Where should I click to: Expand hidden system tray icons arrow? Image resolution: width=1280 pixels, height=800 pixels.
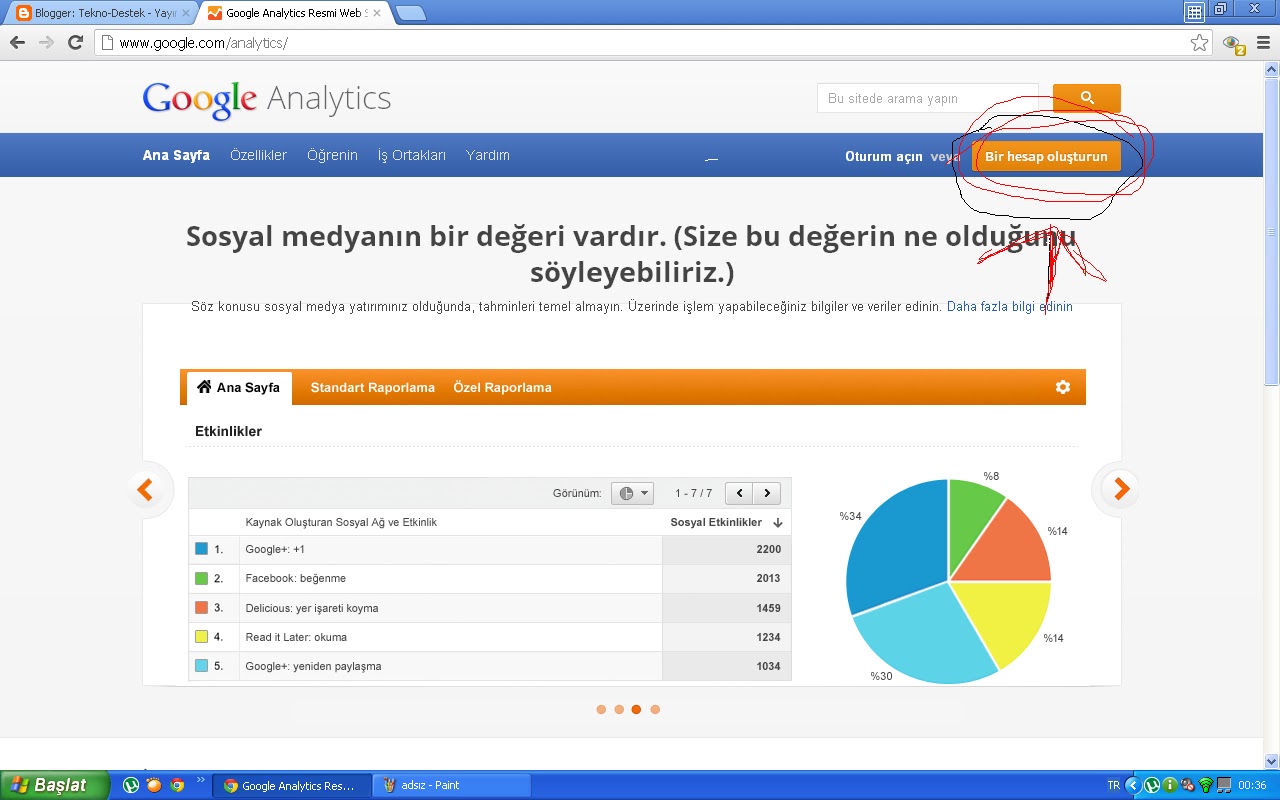coord(1133,785)
